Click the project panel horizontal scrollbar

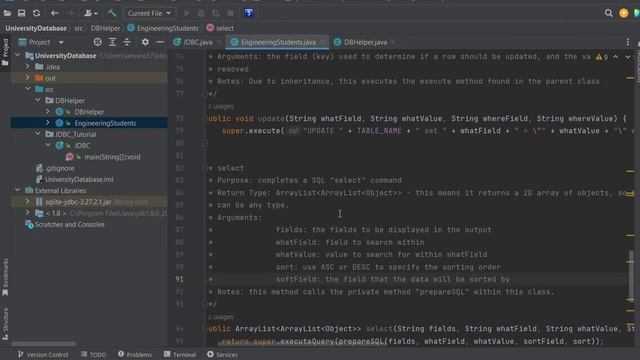click(43, 344)
